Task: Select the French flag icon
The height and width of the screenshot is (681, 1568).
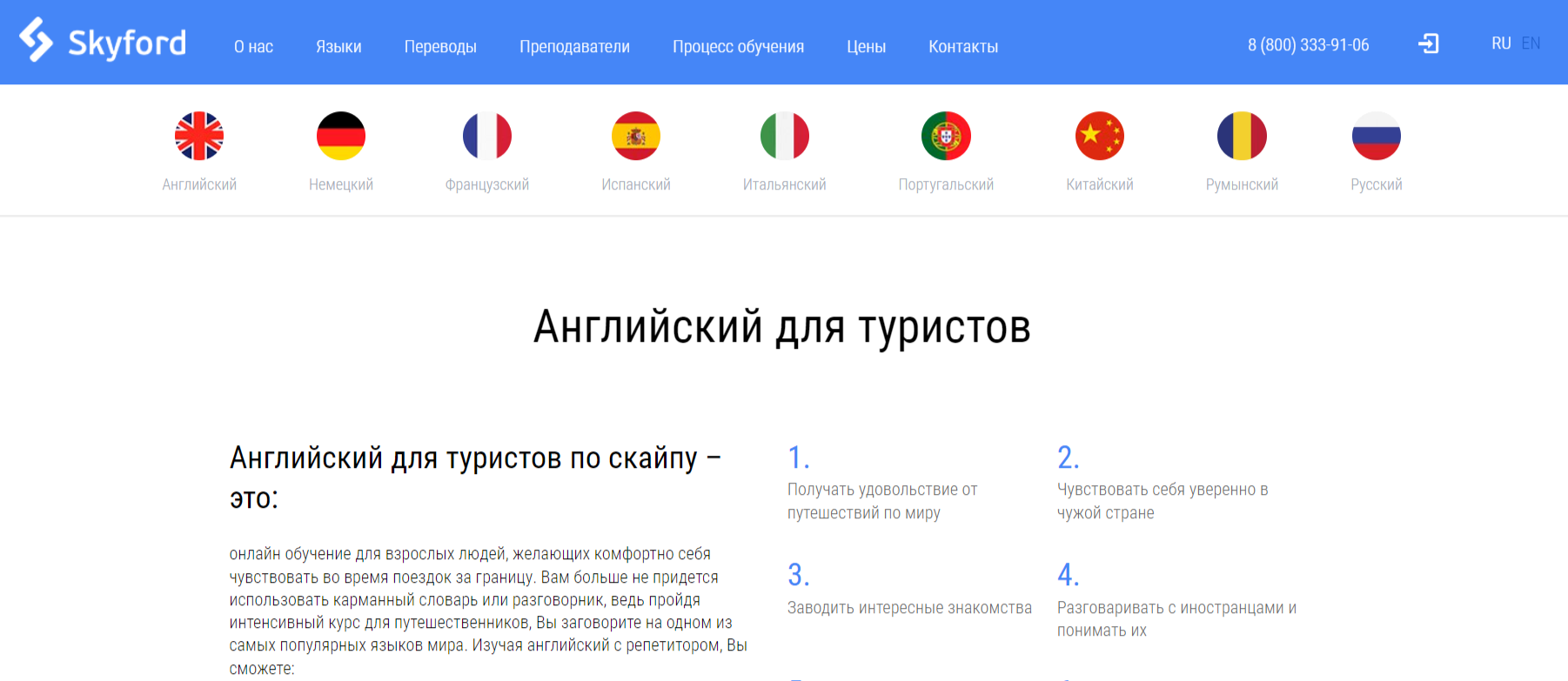Action: tap(487, 136)
